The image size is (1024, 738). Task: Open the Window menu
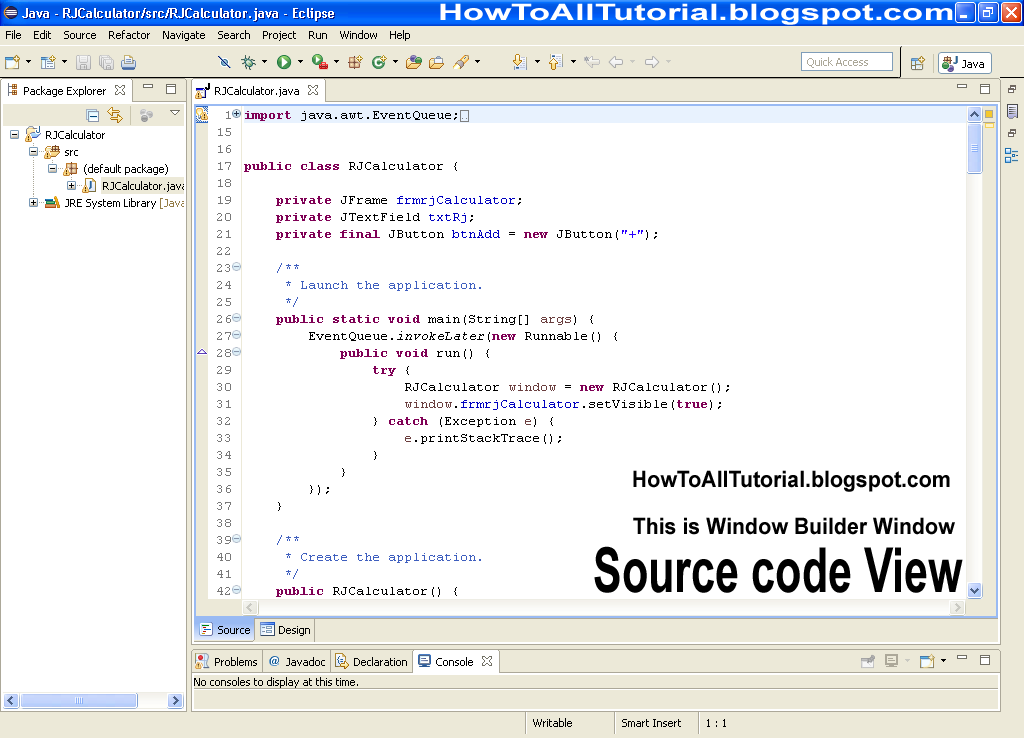(x=358, y=35)
